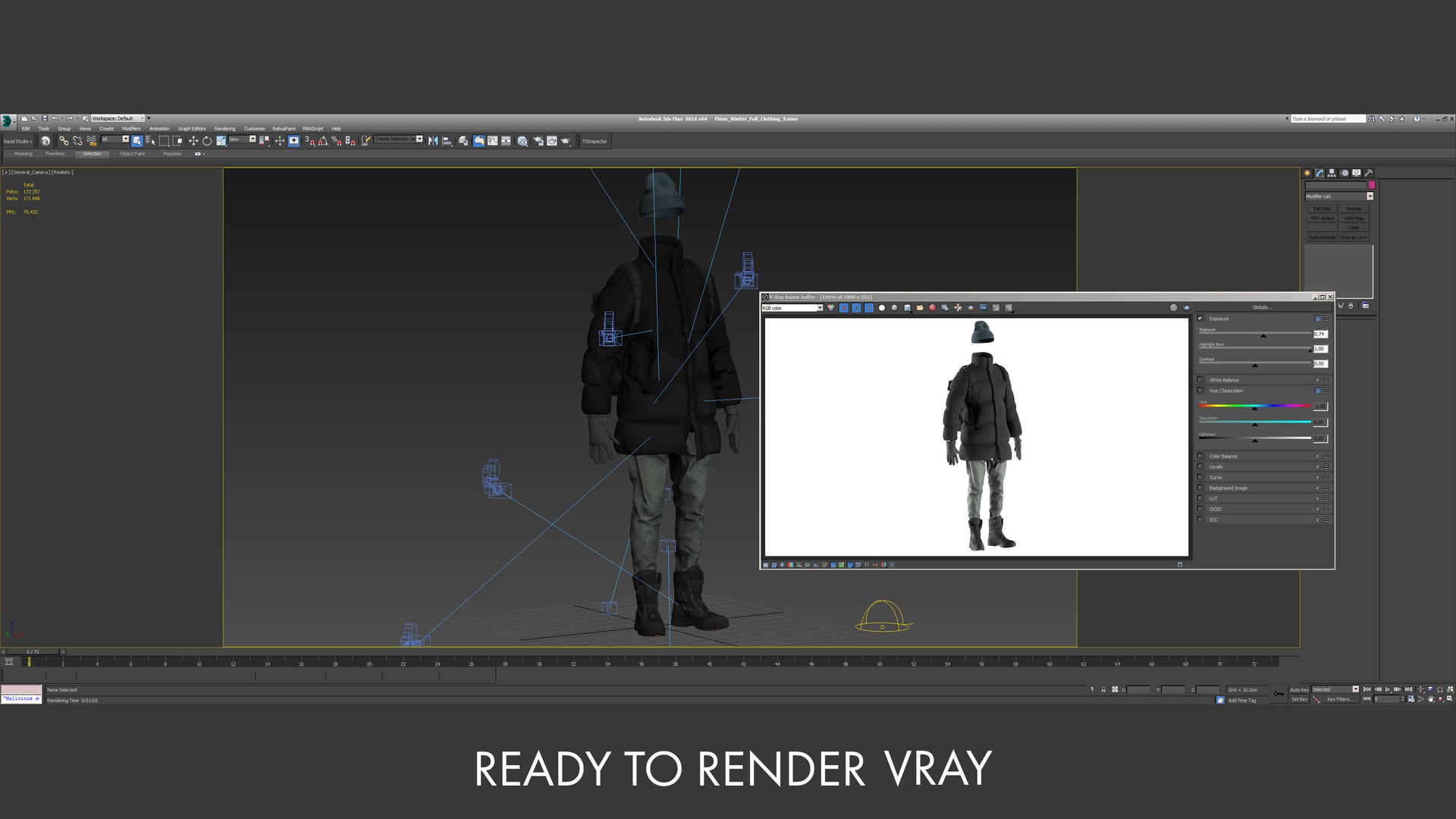1456x819 pixels.
Task: Open the Workspace: Default dropdown
Action: (x=118, y=118)
